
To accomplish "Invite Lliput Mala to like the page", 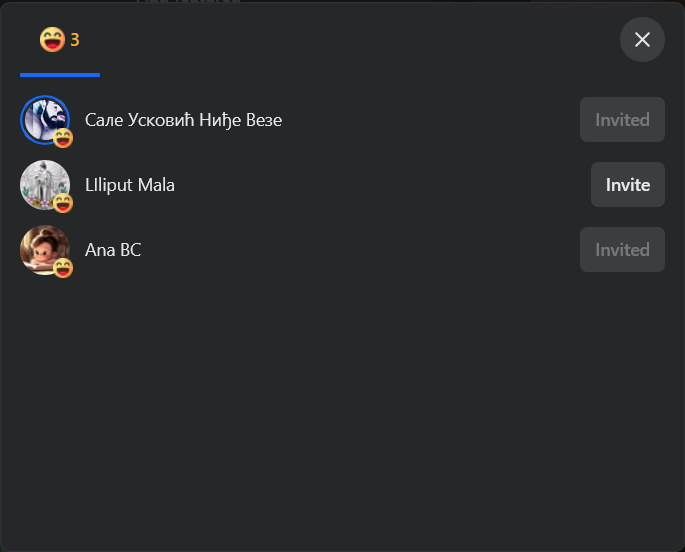I will coord(628,185).
